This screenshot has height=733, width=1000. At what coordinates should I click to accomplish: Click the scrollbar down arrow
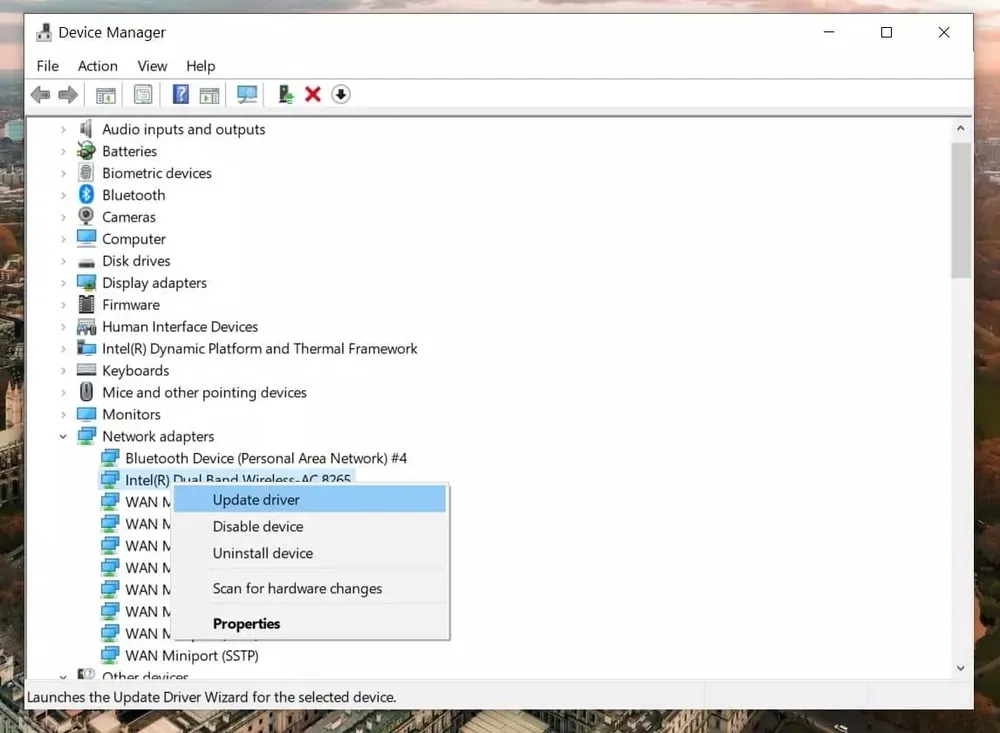[x=960, y=669]
